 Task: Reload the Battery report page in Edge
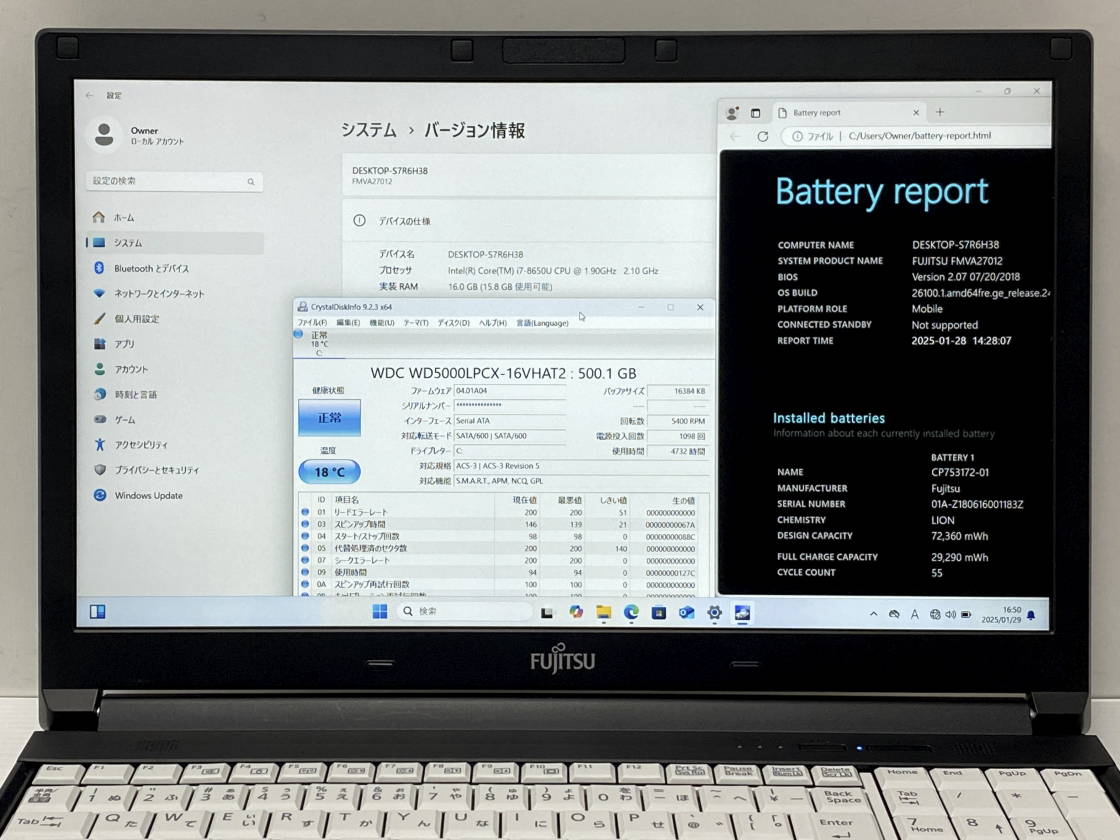tap(763, 136)
